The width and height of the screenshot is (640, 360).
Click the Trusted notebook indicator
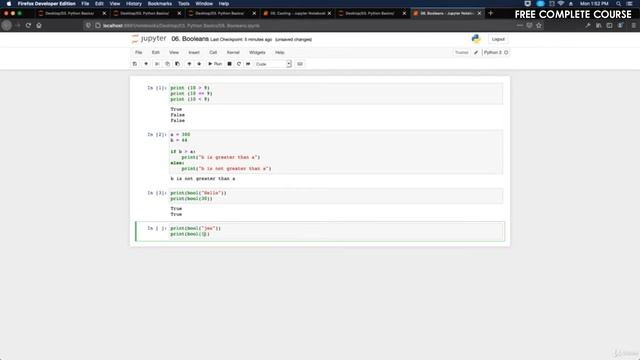click(462, 53)
